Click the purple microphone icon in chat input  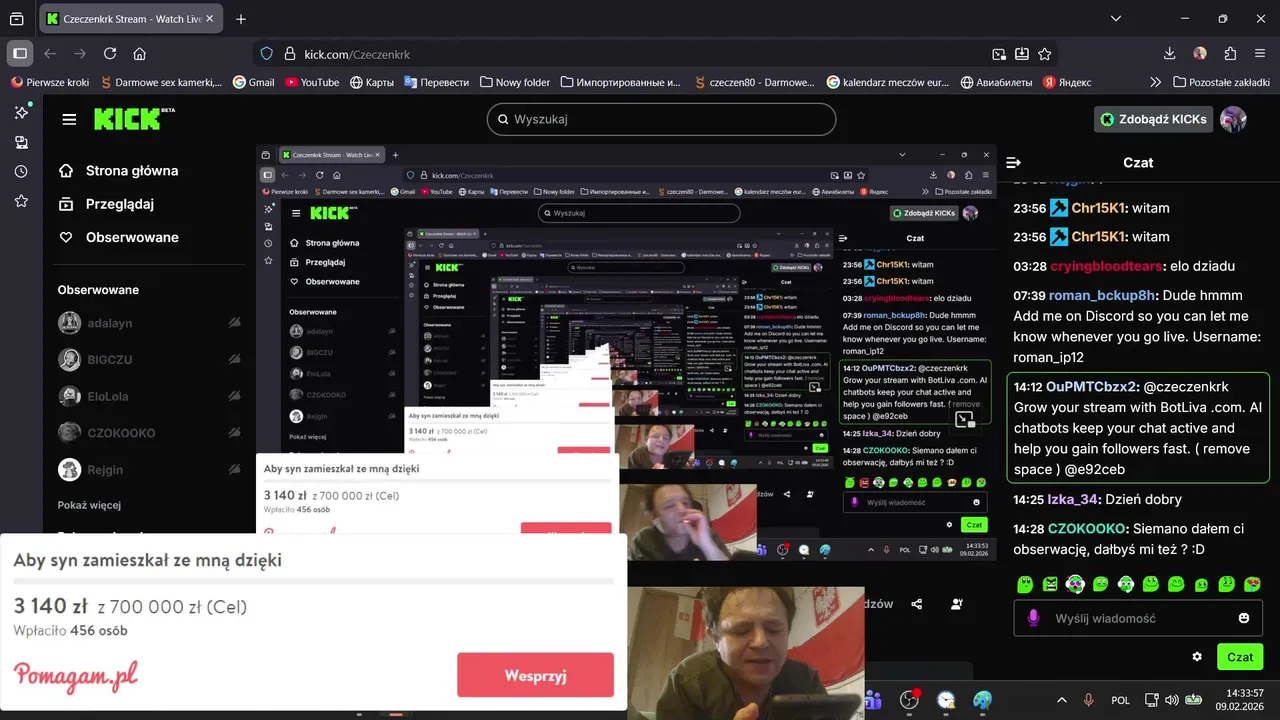tap(1034, 618)
